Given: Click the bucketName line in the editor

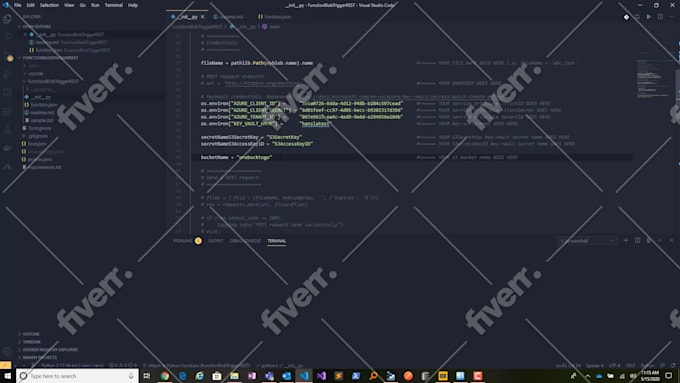Looking at the screenshot, I should click(x=236, y=157).
